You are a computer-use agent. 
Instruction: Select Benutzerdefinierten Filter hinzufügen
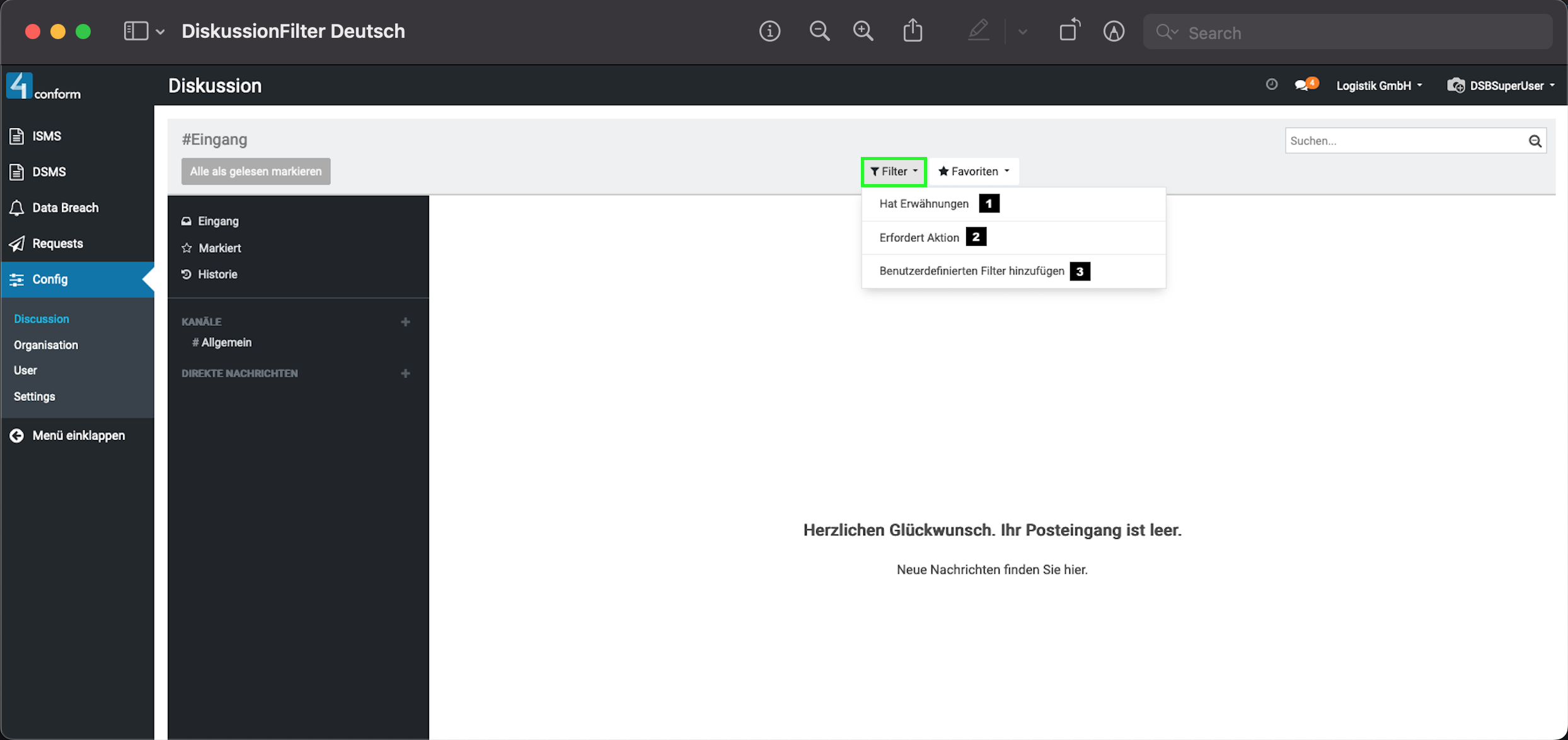pyautogui.click(x=971, y=271)
